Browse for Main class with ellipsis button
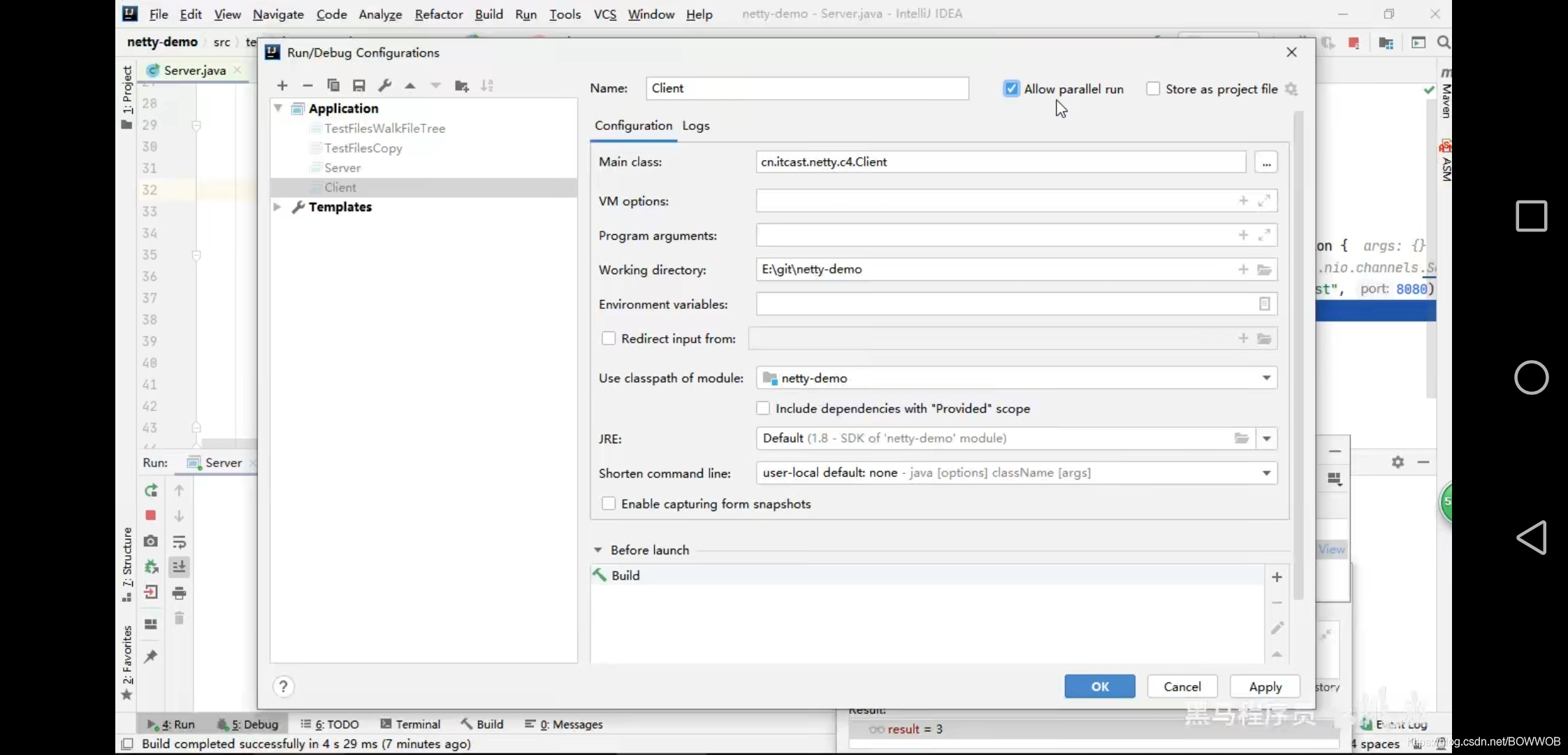 click(x=1266, y=162)
